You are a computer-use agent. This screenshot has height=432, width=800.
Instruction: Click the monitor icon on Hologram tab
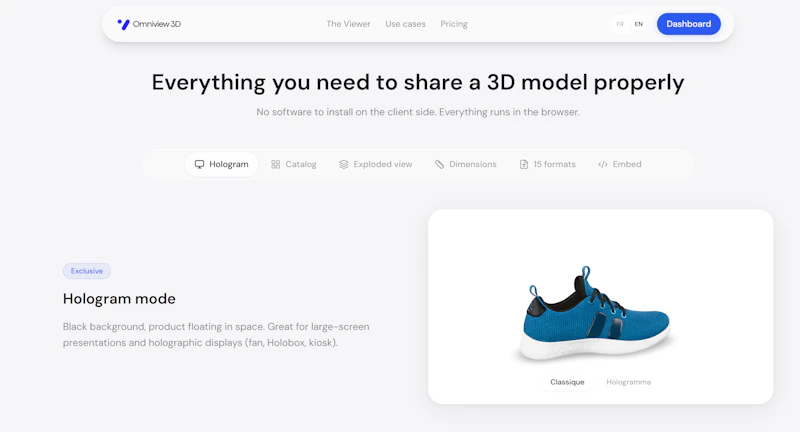coord(199,164)
